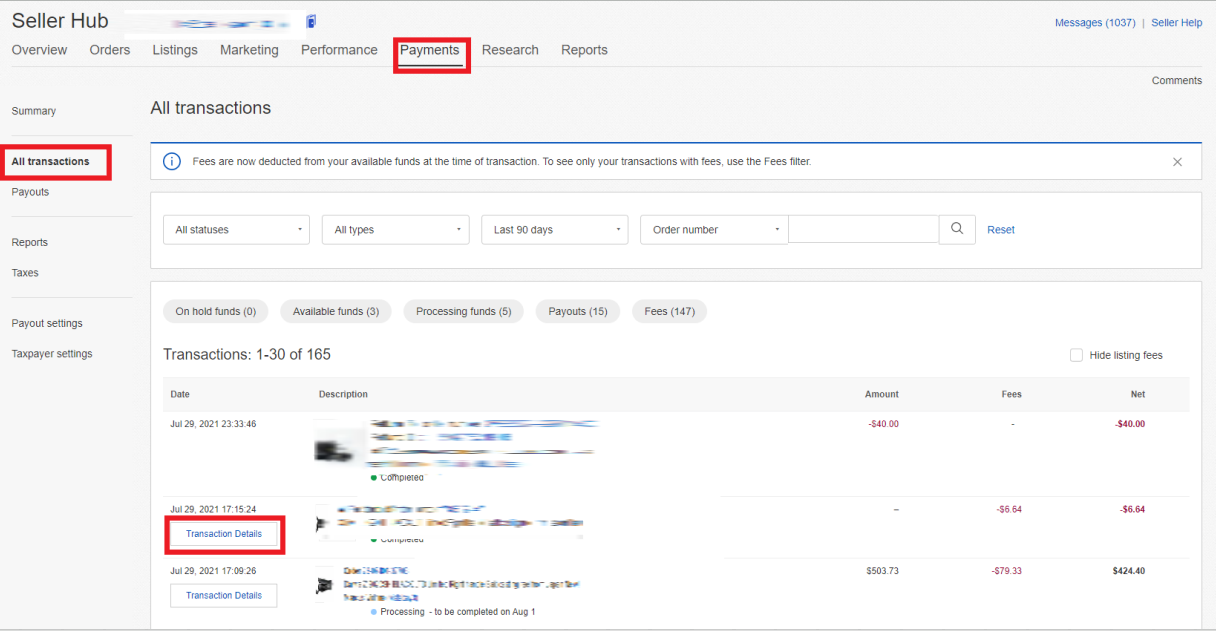This screenshot has width=1216, height=631.
Task: Click the Date column header
Action: pos(180,394)
